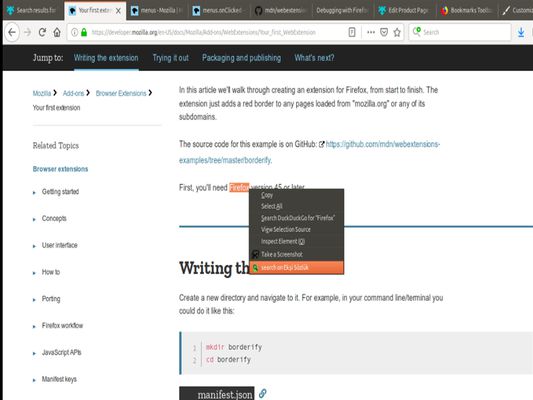Screen dimensions: 533x400
Task: Choose 'search on Ekşi Sözlük' context menu item
Action: point(296,268)
